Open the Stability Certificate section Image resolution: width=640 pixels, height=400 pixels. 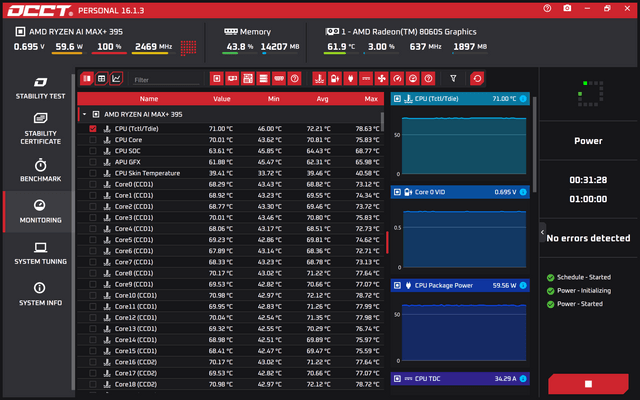pos(40,129)
